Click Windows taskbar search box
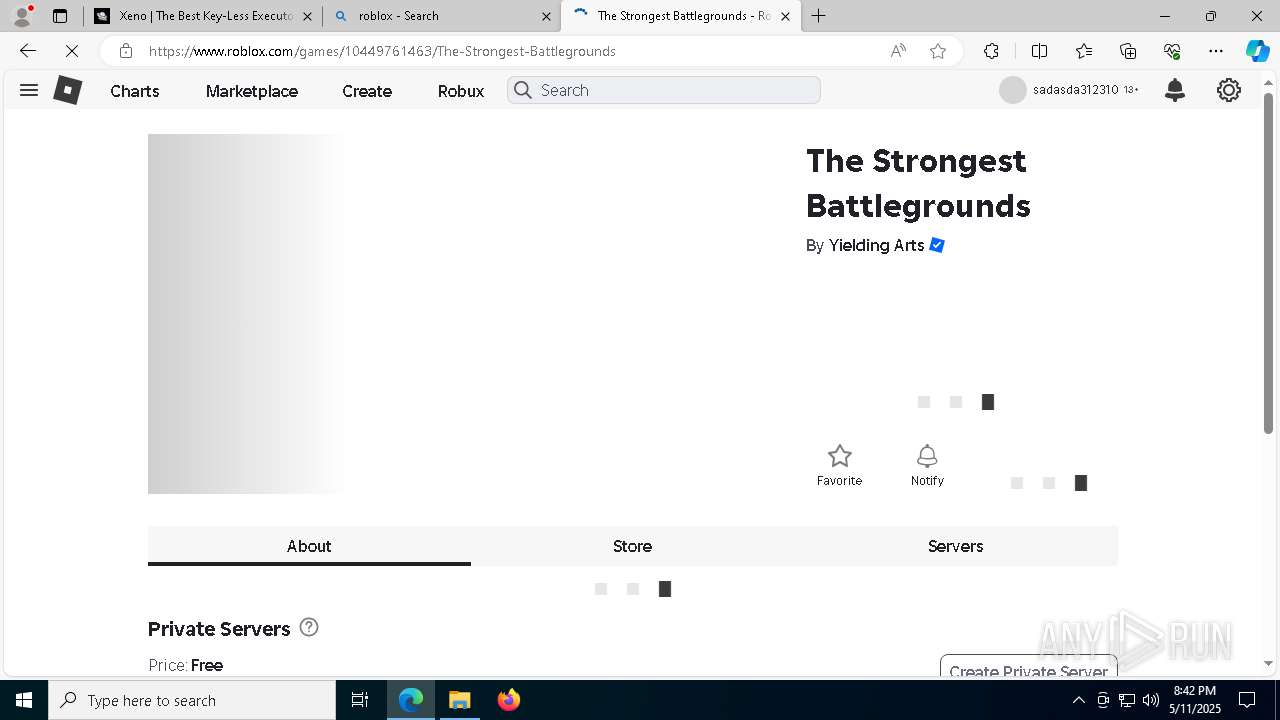1280x720 pixels. tap(192, 700)
